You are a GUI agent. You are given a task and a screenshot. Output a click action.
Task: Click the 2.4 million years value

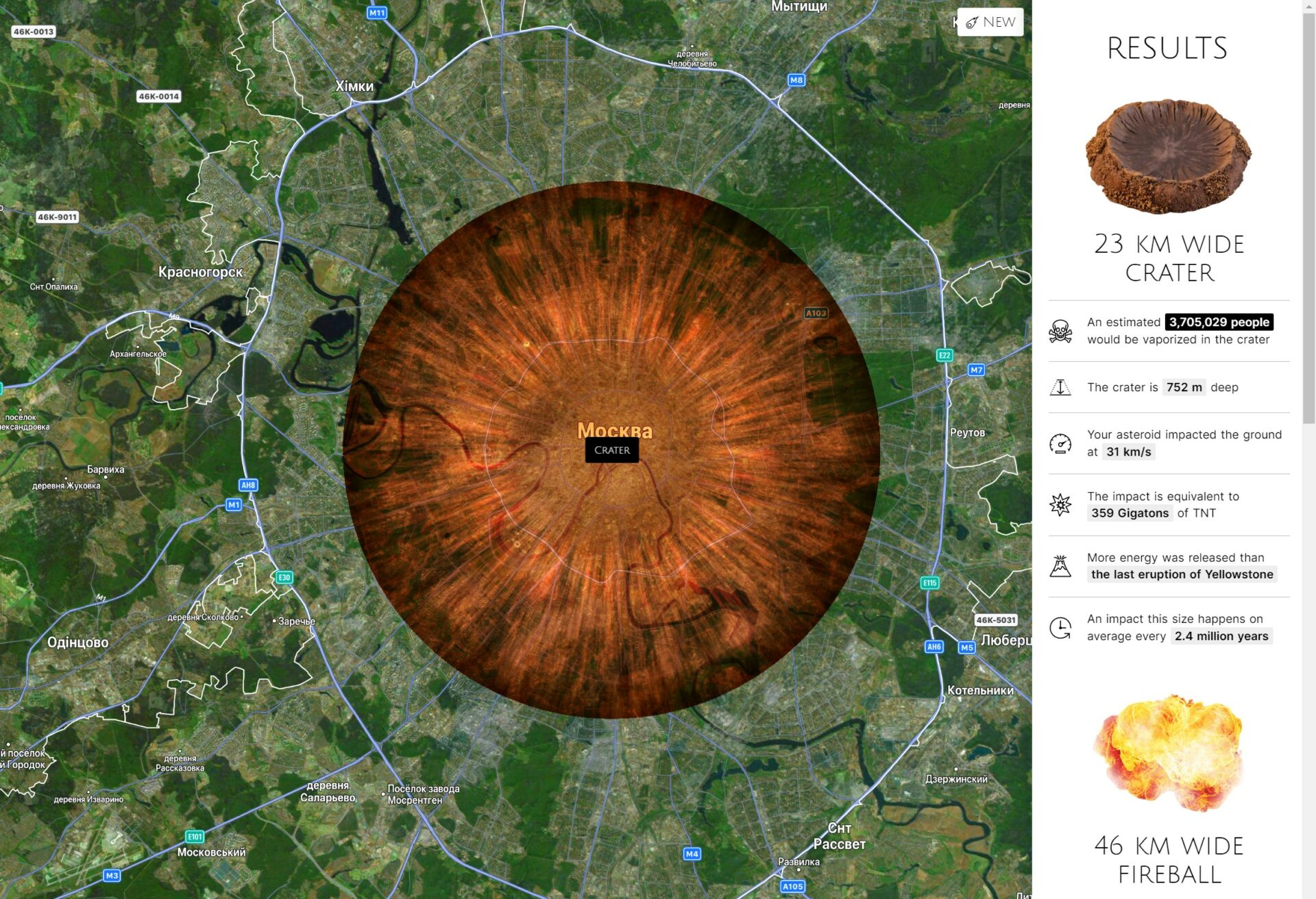1221,636
